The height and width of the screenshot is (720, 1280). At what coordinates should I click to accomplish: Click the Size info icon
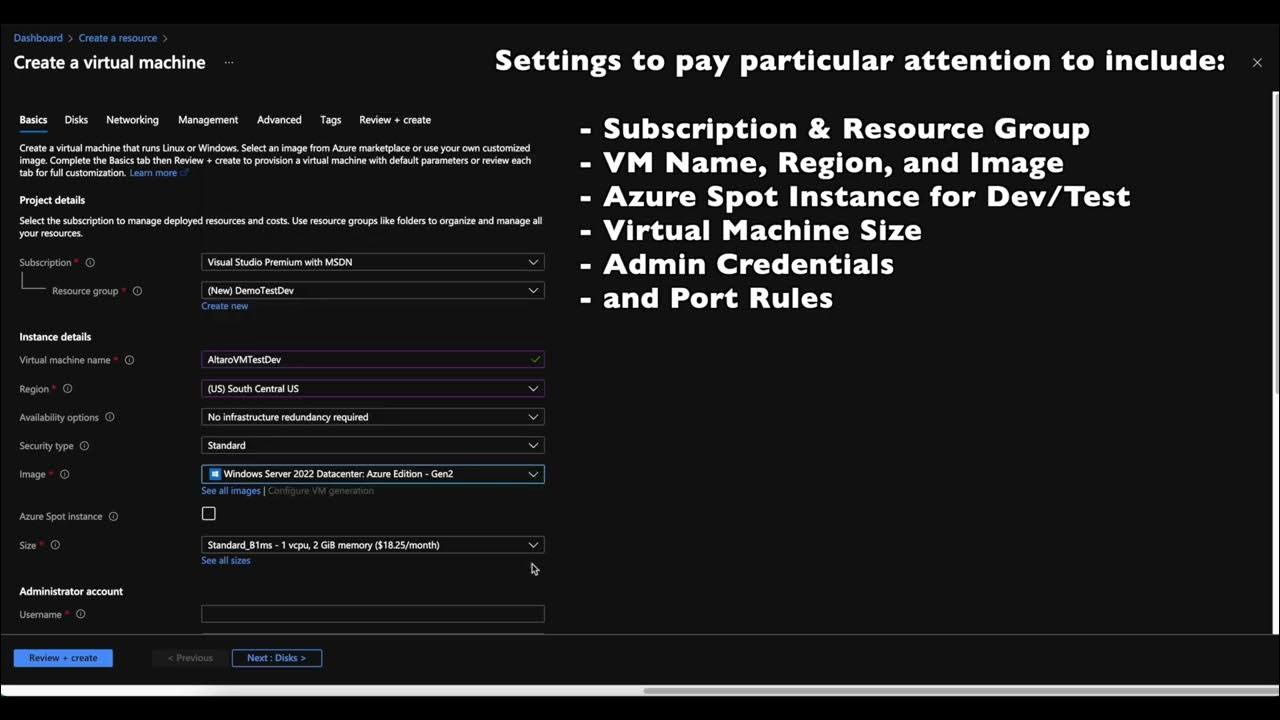click(55, 545)
